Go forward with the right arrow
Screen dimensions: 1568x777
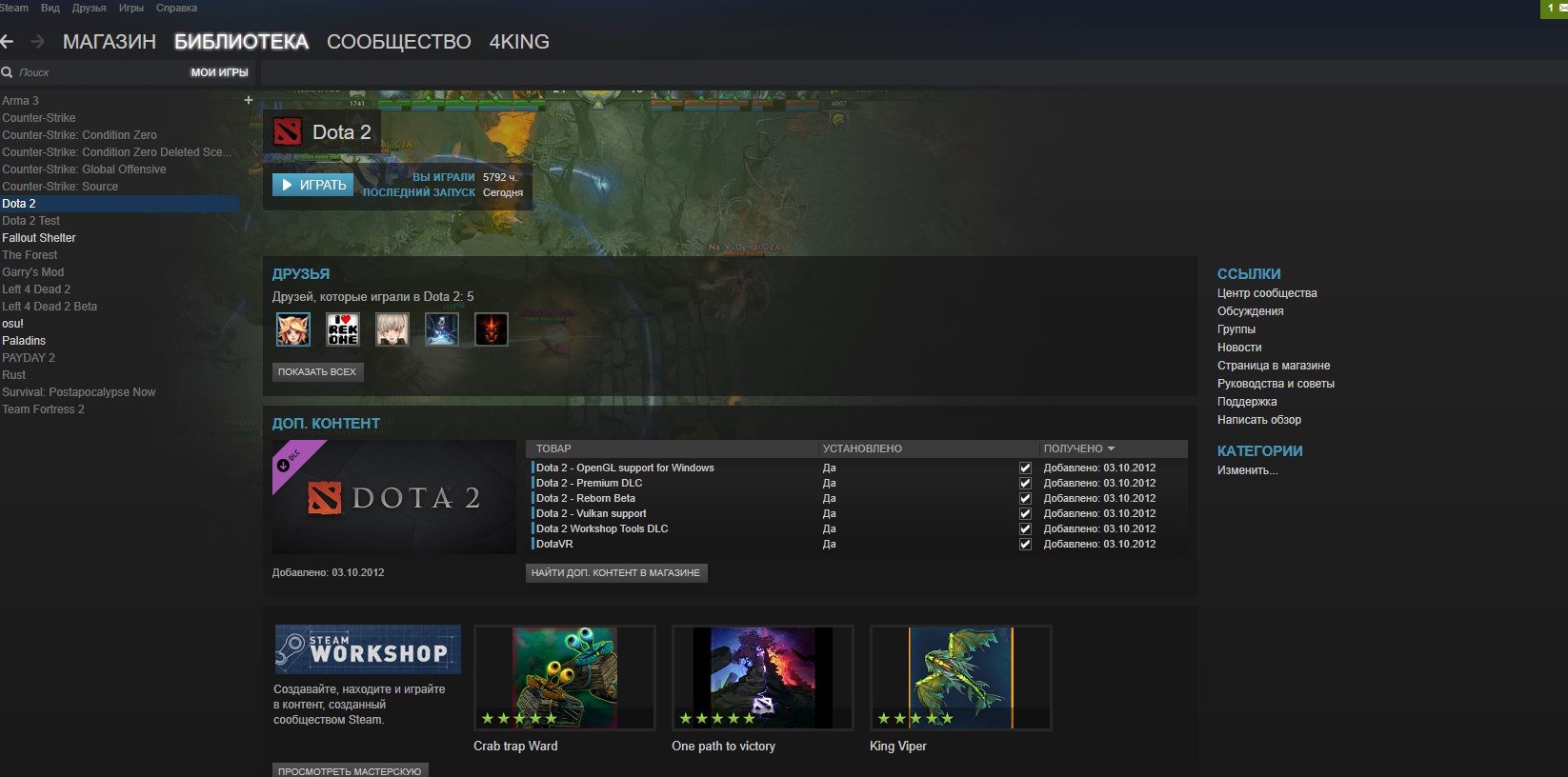[38, 42]
